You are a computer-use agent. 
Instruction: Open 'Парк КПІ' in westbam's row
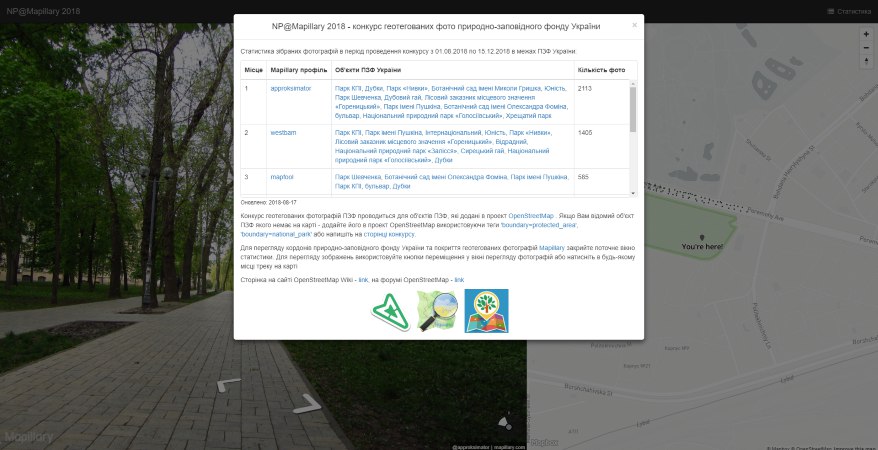coord(348,133)
